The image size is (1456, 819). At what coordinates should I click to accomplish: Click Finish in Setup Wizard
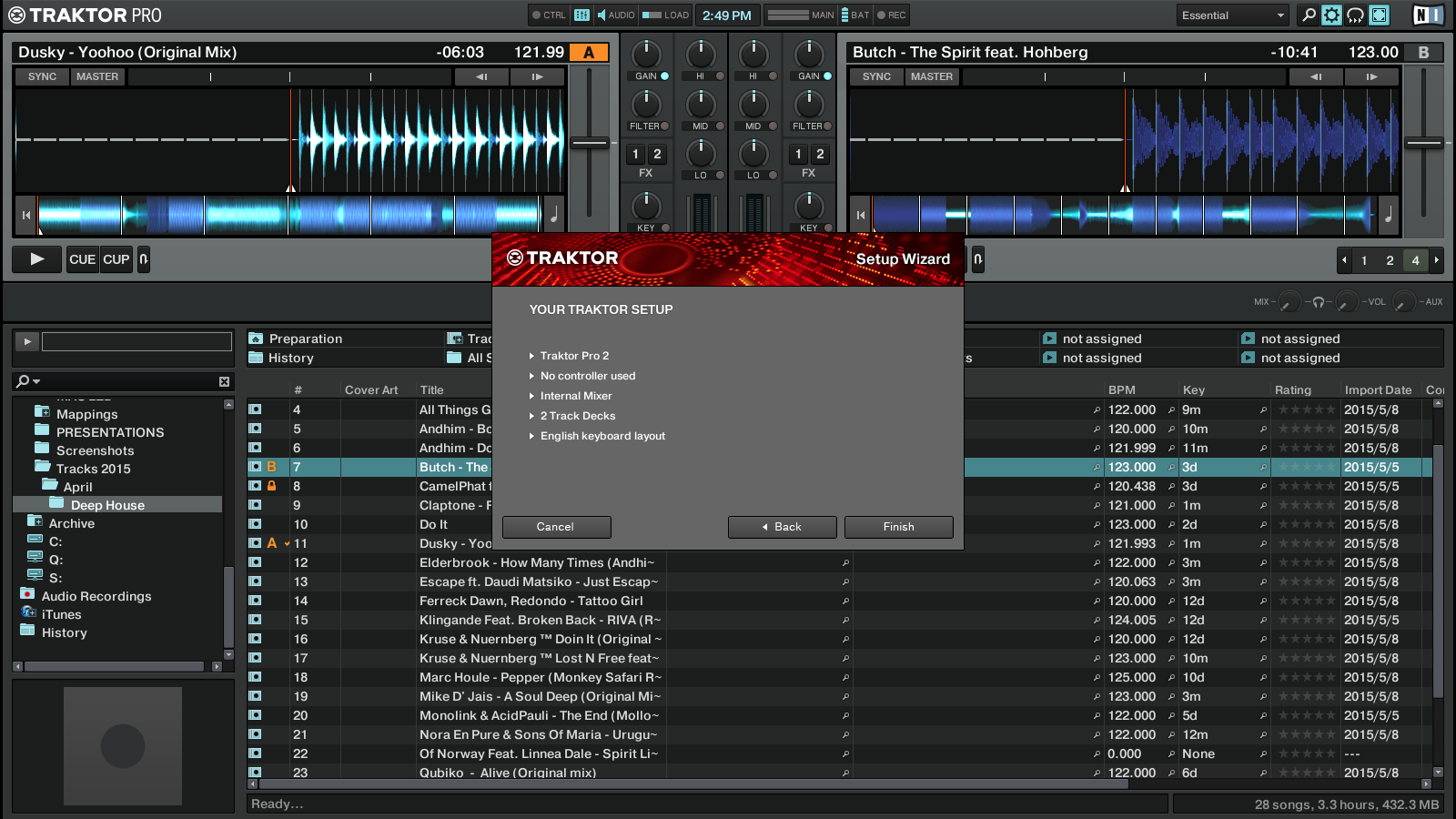898,527
